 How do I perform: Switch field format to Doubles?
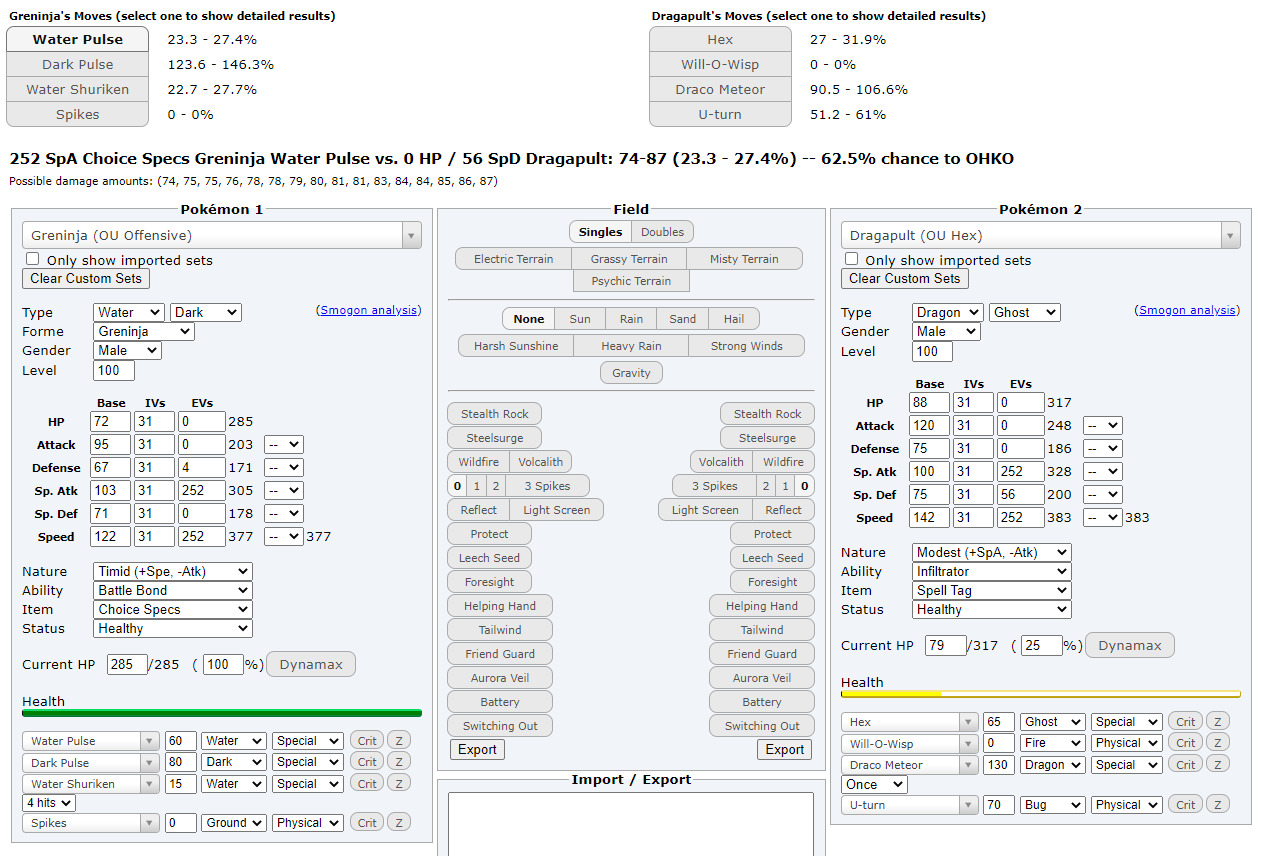point(663,232)
